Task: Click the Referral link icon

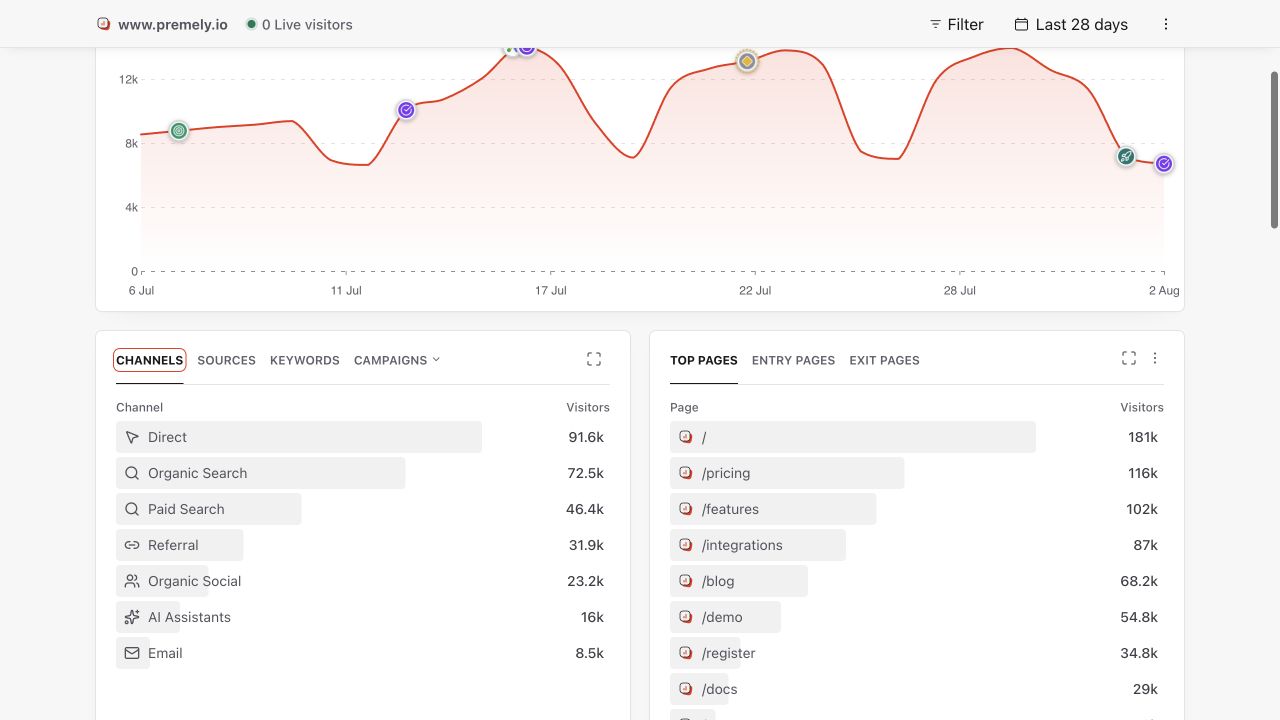Action: coord(132,545)
